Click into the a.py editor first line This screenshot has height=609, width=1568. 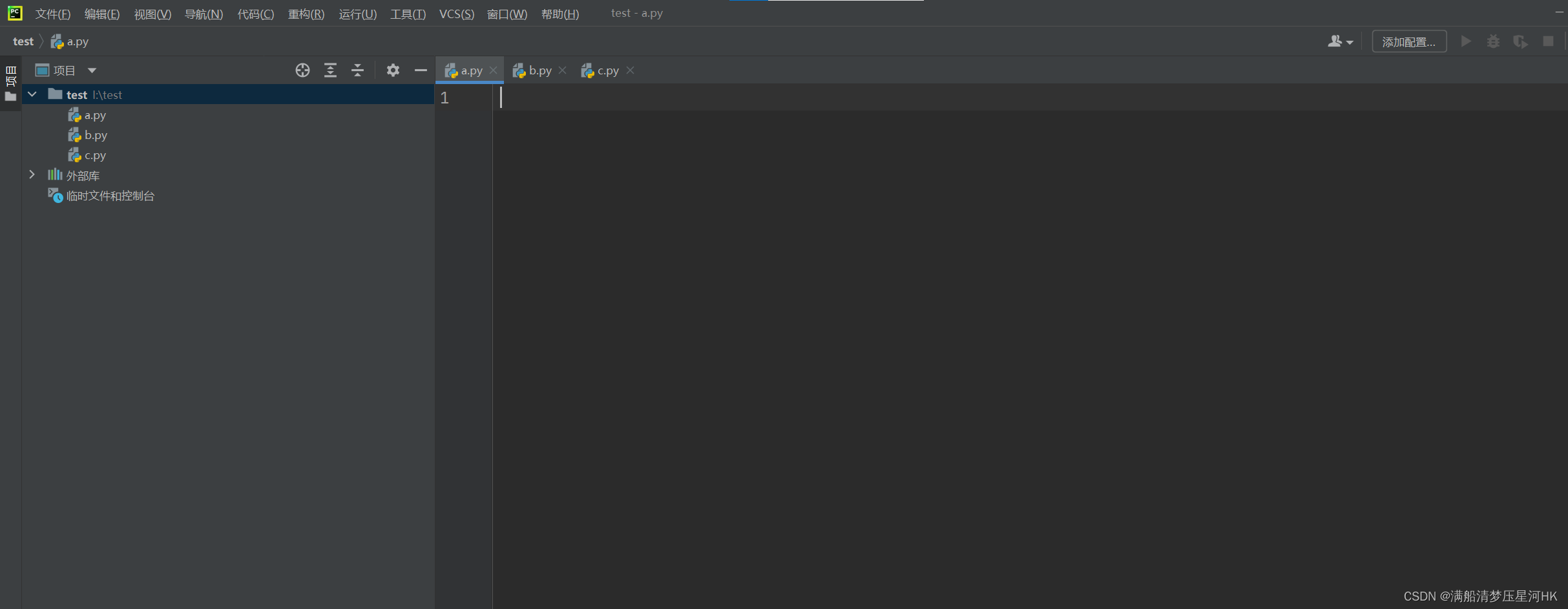pyautogui.click(x=1030, y=98)
